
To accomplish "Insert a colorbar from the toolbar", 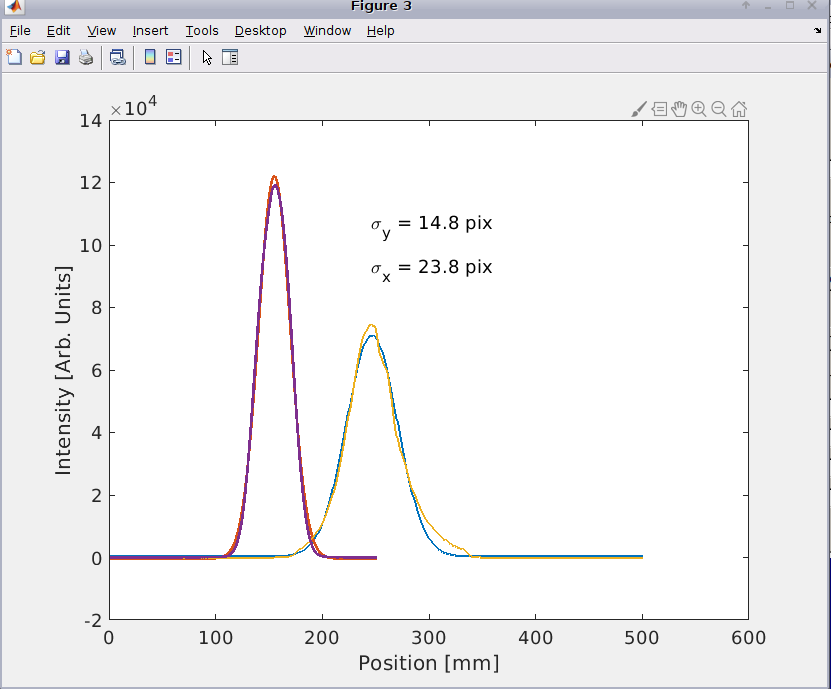I will click(x=150, y=57).
